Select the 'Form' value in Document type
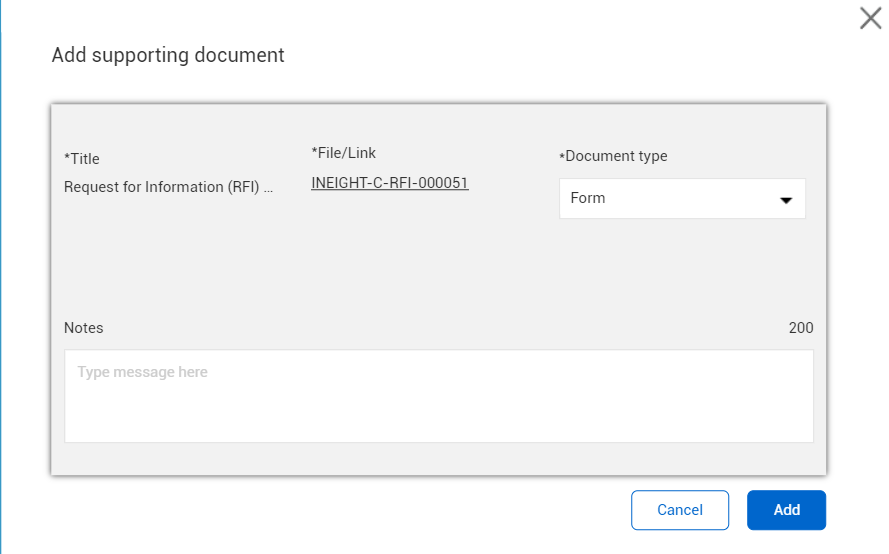The image size is (889, 554). [588, 198]
